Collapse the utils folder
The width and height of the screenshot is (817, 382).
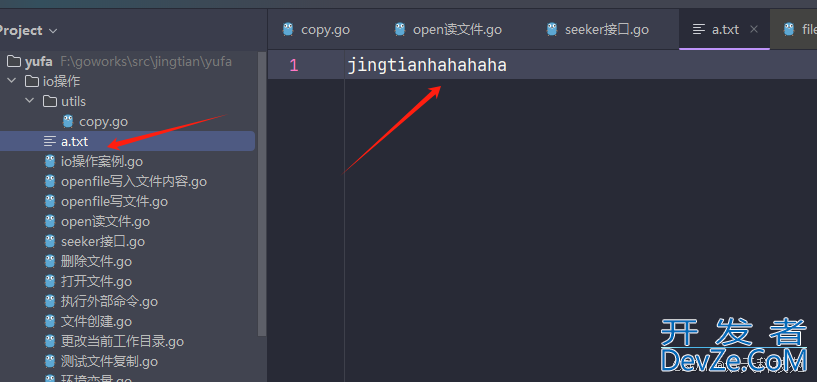pos(29,101)
